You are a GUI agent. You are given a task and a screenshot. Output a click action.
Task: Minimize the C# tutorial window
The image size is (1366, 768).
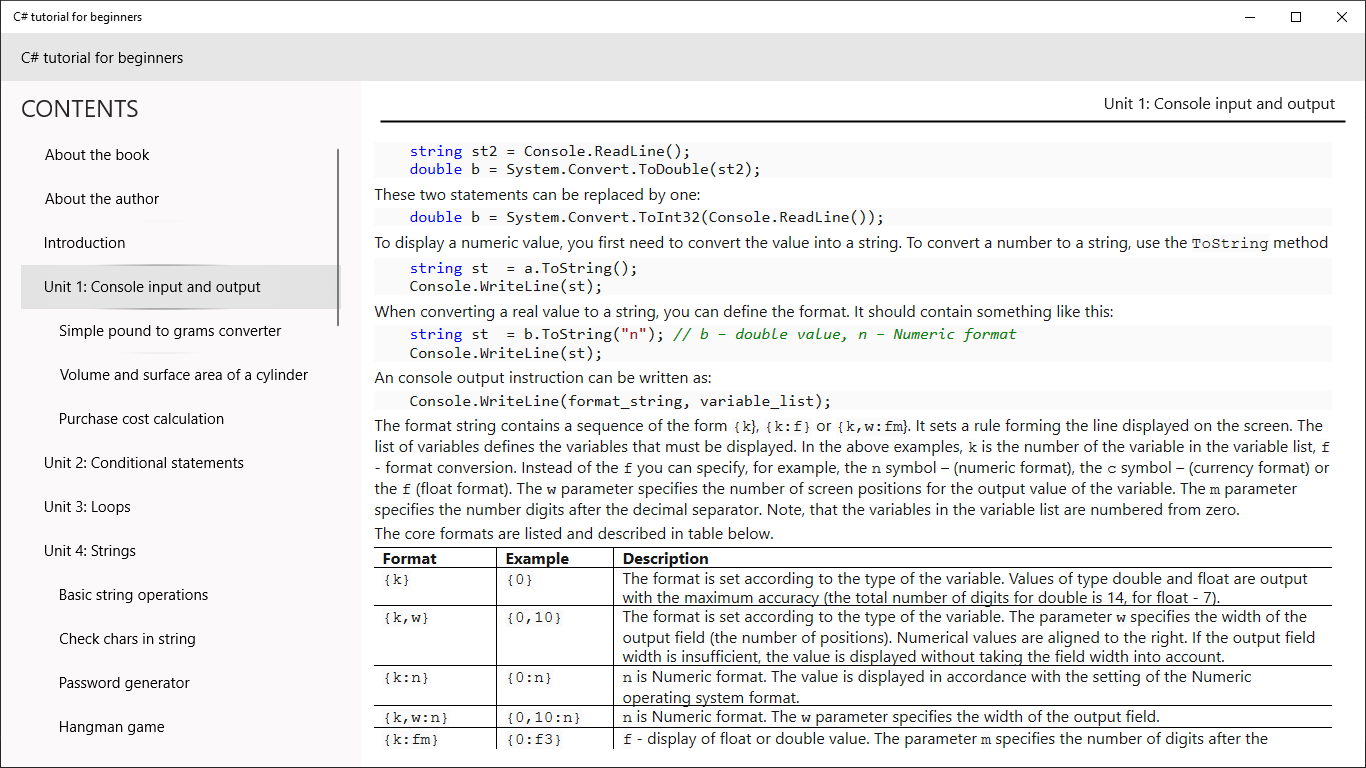pyautogui.click(x=1250, y=17)
